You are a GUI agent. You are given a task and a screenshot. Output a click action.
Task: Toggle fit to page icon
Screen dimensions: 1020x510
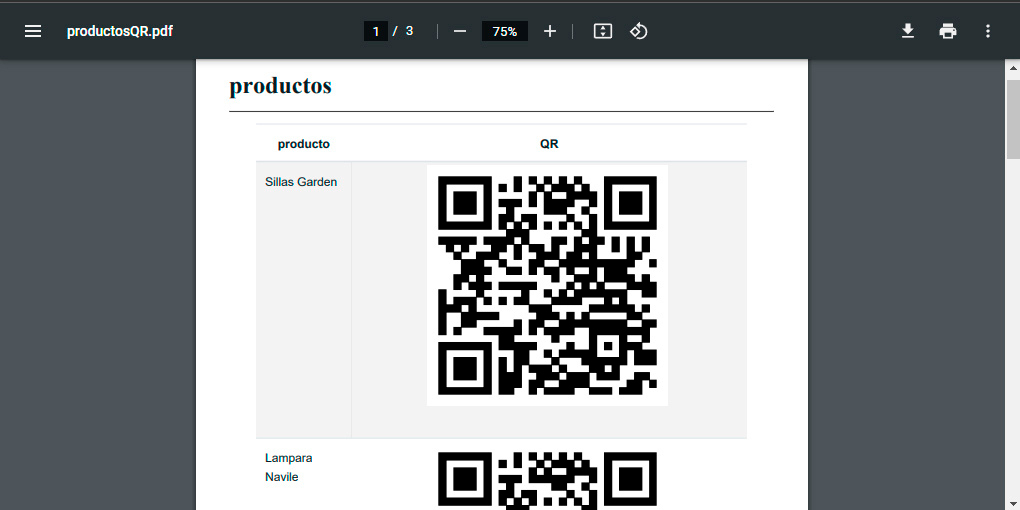tap(603, 31)
